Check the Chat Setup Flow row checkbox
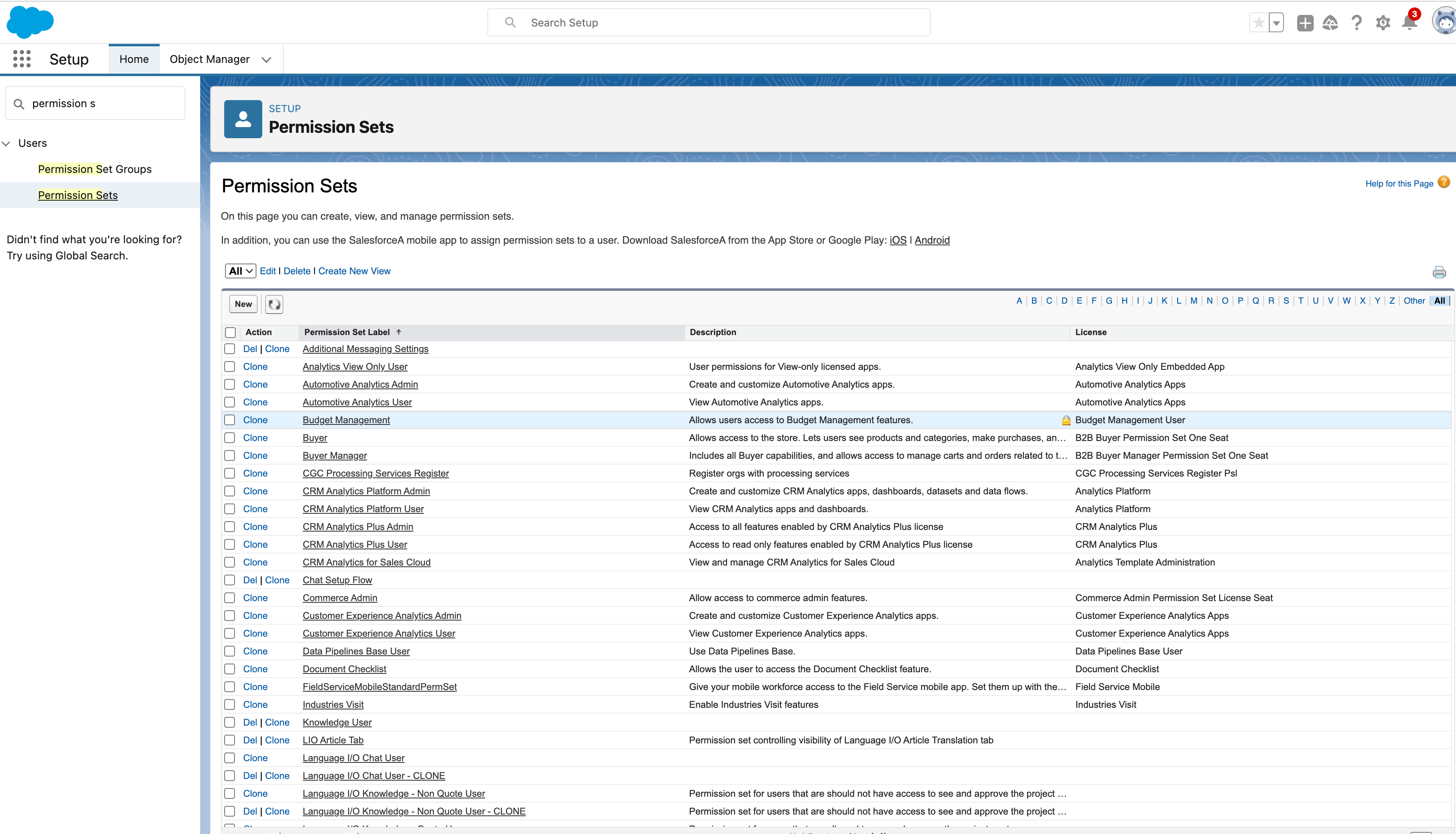1456x834 pixels. click(230, 580)
